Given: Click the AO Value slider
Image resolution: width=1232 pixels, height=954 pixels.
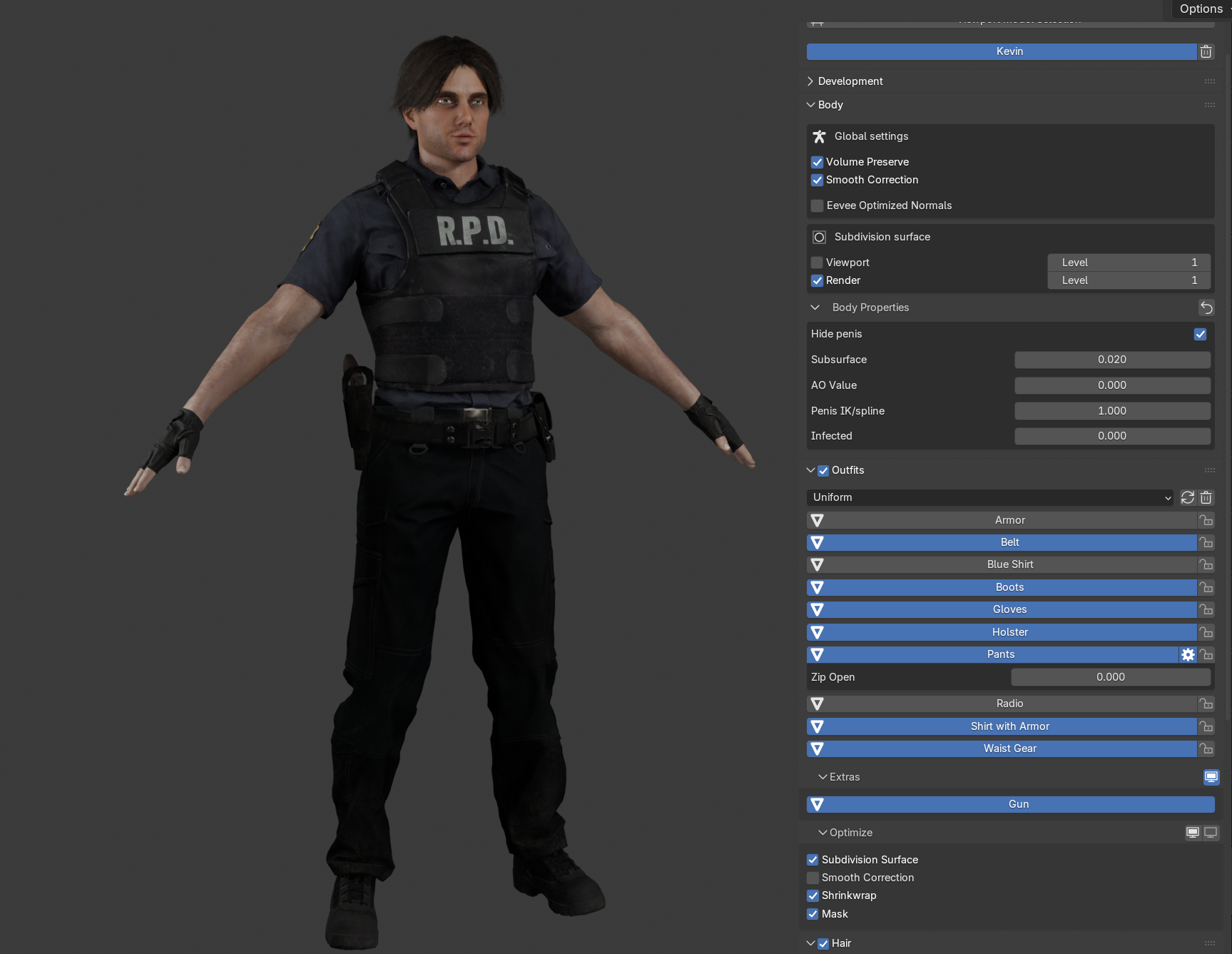Looking at the screenshot, I should (1112, 385).
